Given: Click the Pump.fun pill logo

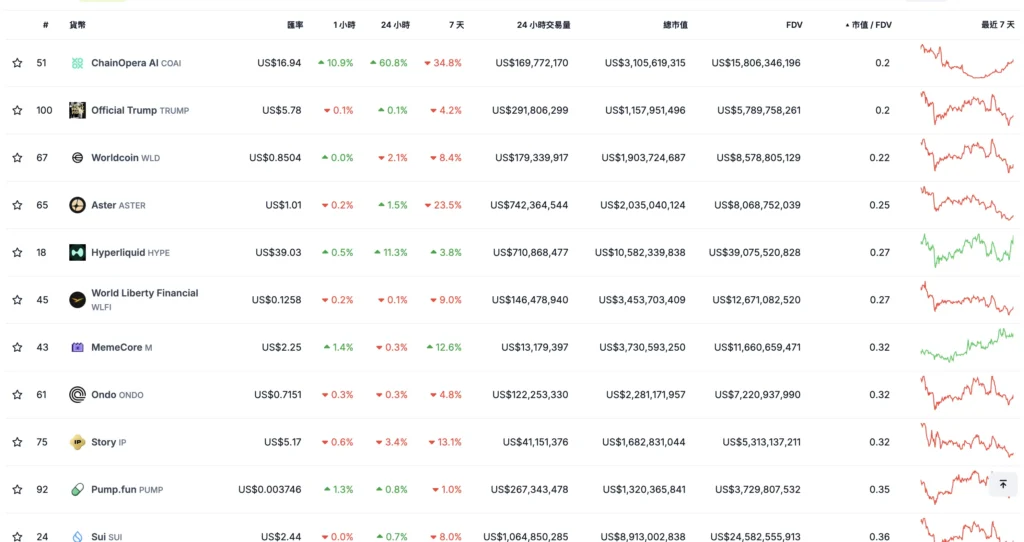Looking at the screenshot, I should [77, 489].
